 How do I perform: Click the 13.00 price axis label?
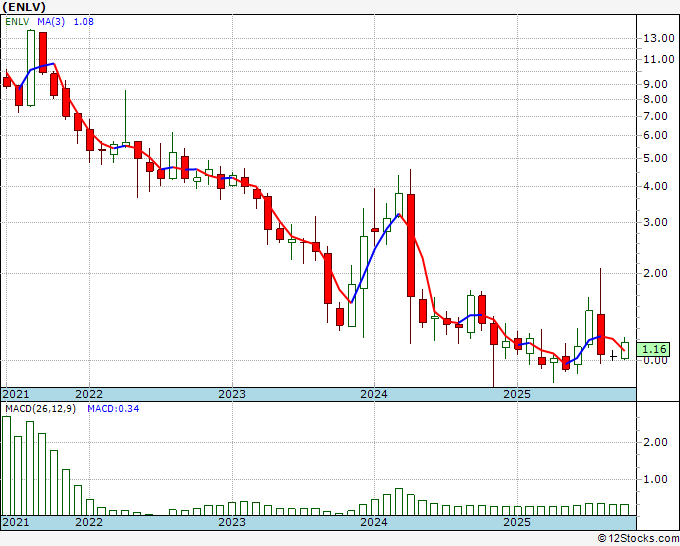tap(658, 38)
